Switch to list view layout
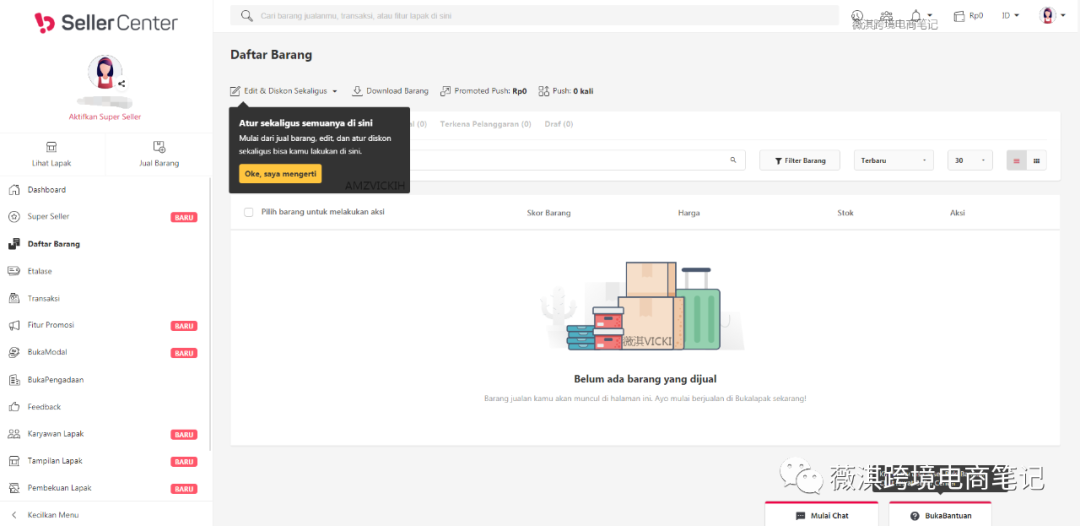This screenshot has height=526, width=1080. [1017, 160]
